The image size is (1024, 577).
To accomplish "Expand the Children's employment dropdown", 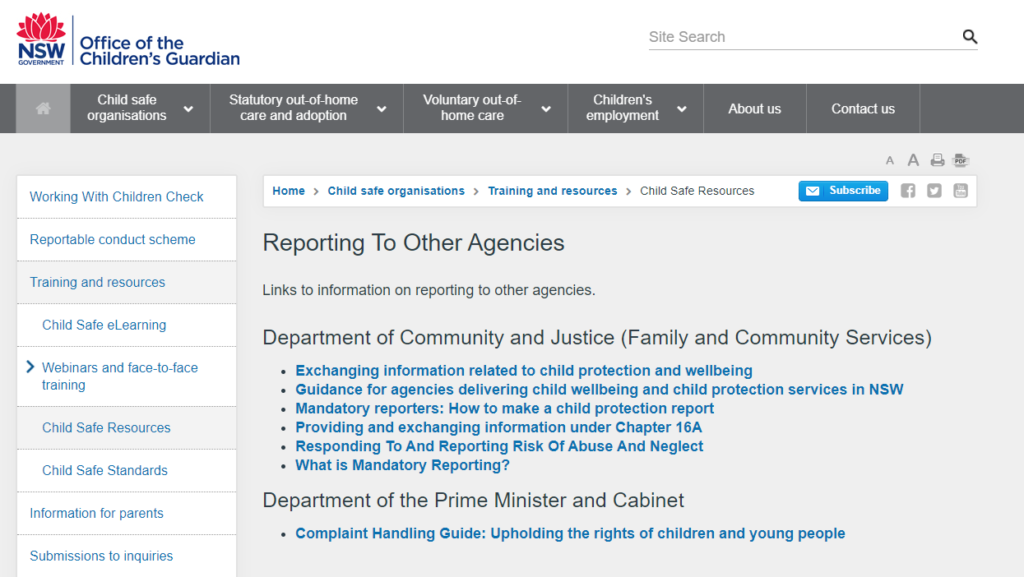I will tap(681, 108).
